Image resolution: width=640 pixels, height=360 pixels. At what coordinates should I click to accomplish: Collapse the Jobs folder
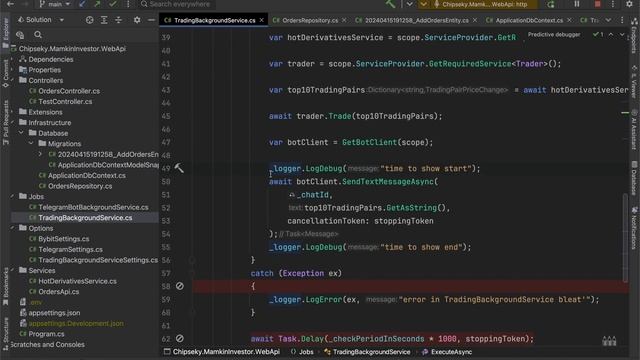(x=12, y=196)
